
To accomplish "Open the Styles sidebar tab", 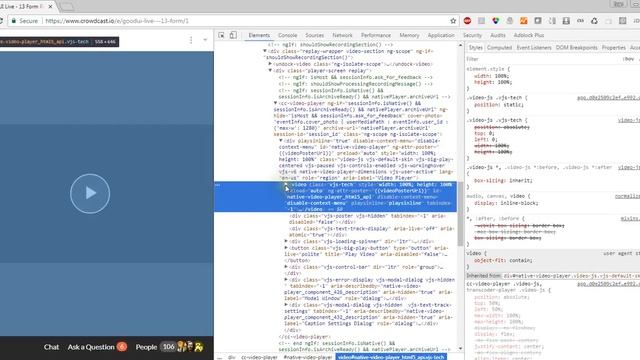I will [x=476, y=48].
